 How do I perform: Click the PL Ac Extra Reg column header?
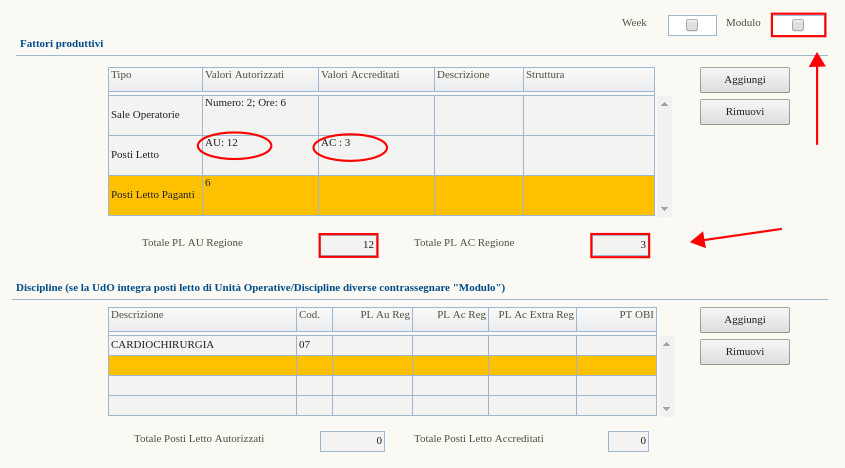pos(532,315)
